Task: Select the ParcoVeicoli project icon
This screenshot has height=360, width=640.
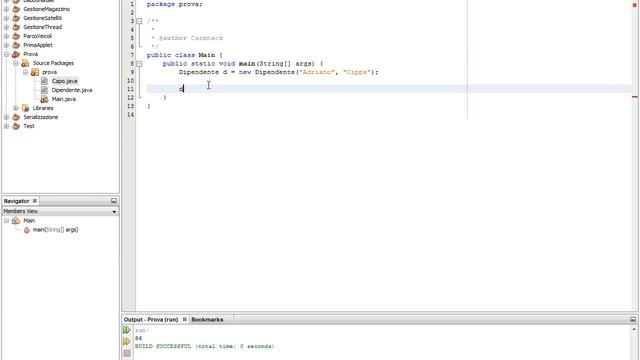Action: (x=16, y=36)
